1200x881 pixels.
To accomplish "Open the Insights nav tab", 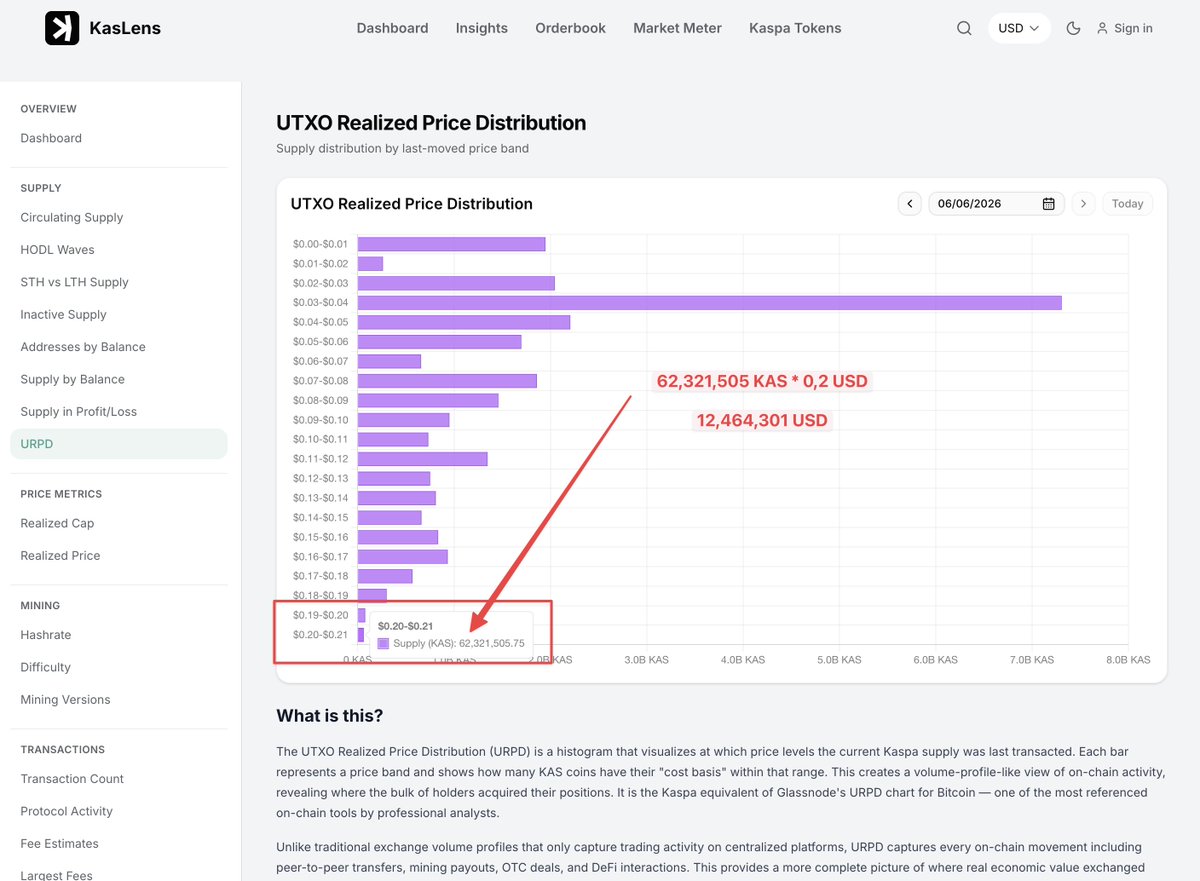I will [482, 28].
